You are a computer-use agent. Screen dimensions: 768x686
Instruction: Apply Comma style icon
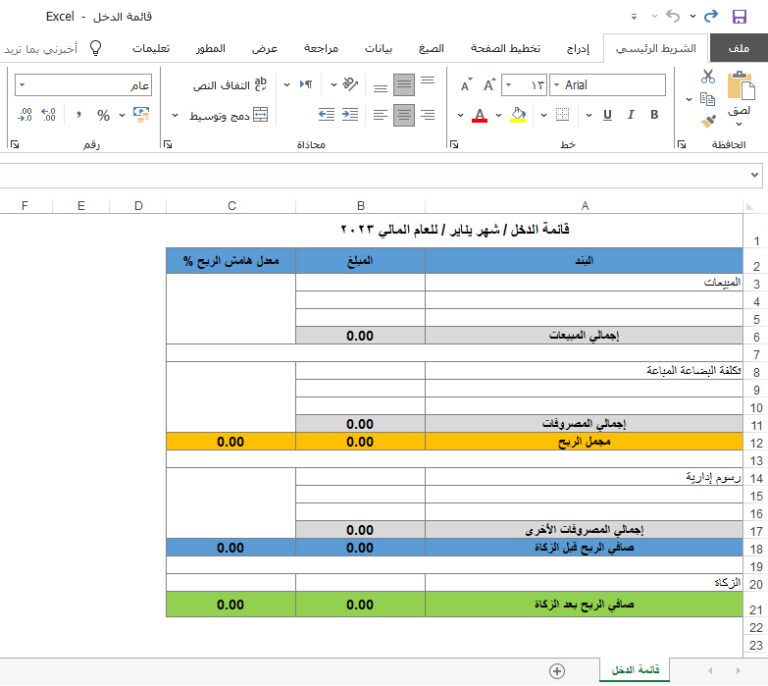[78, 116]
